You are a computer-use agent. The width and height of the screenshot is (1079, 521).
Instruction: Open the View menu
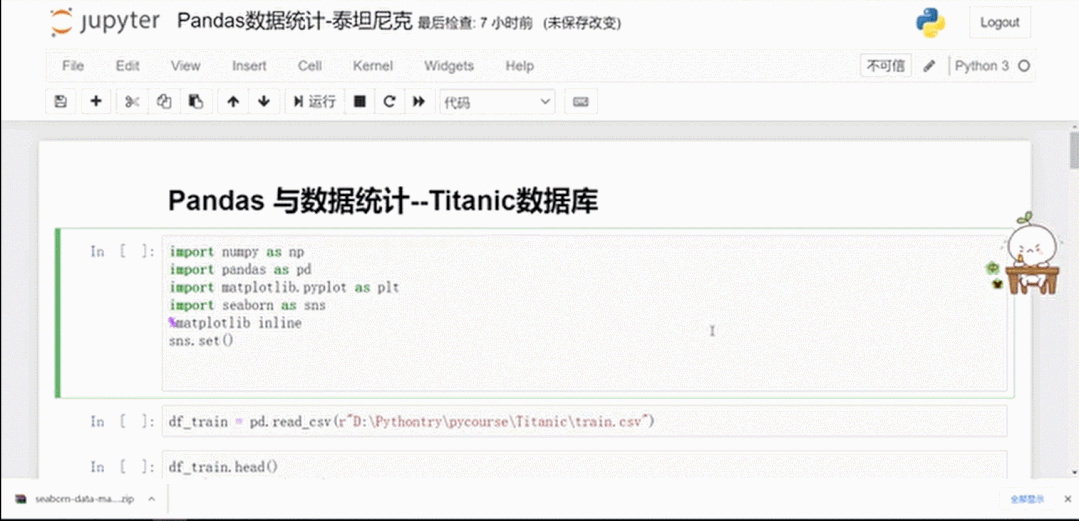pos(185,66)
